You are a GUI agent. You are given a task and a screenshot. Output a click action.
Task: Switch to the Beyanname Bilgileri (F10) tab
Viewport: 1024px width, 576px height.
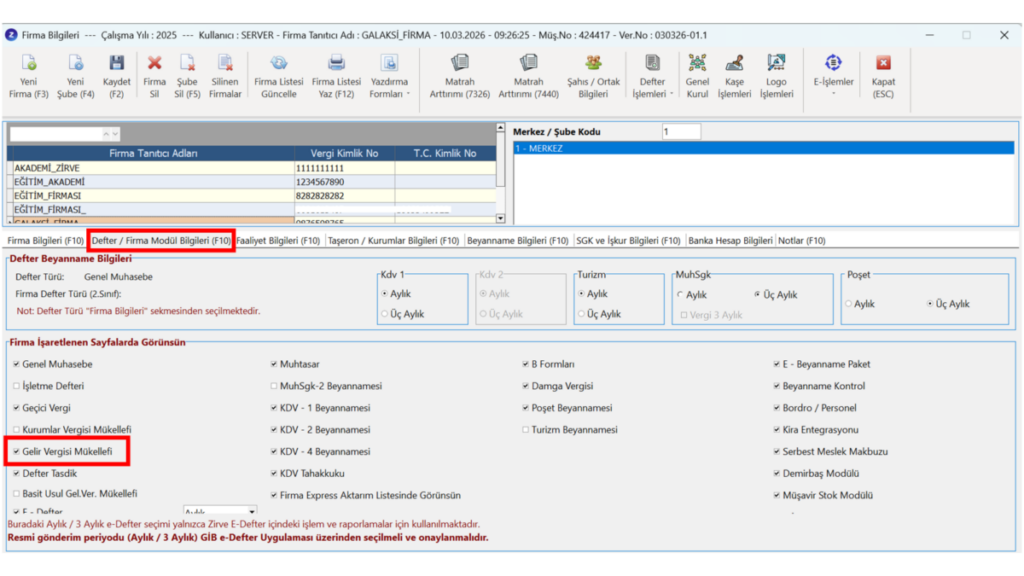[x=517, y=240]
